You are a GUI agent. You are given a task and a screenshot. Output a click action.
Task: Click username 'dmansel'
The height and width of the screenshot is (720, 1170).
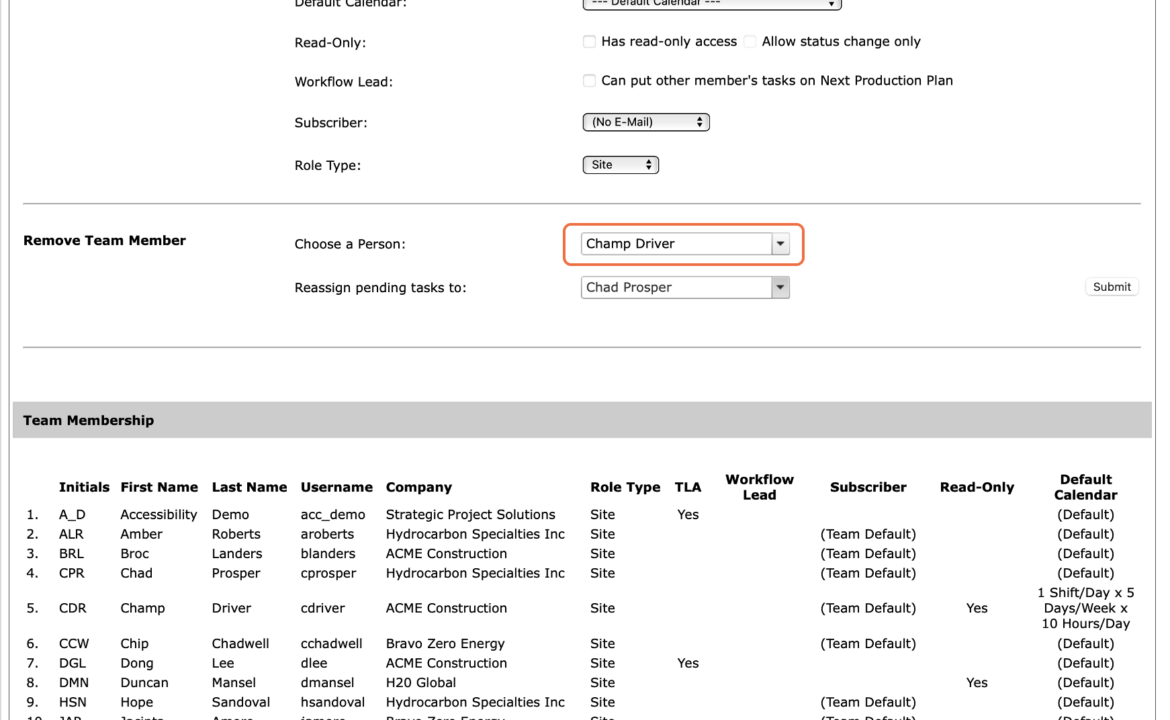(328, 683)
